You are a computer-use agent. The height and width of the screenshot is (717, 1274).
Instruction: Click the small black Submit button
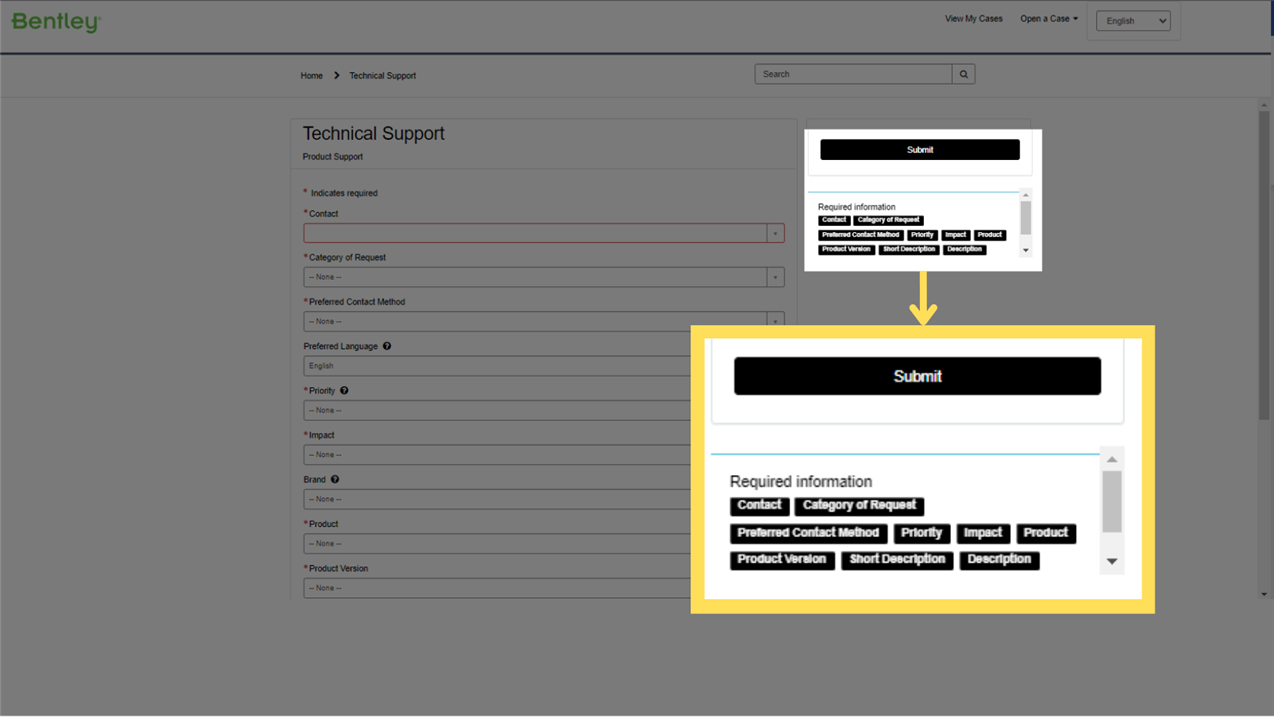pos(920,150)
